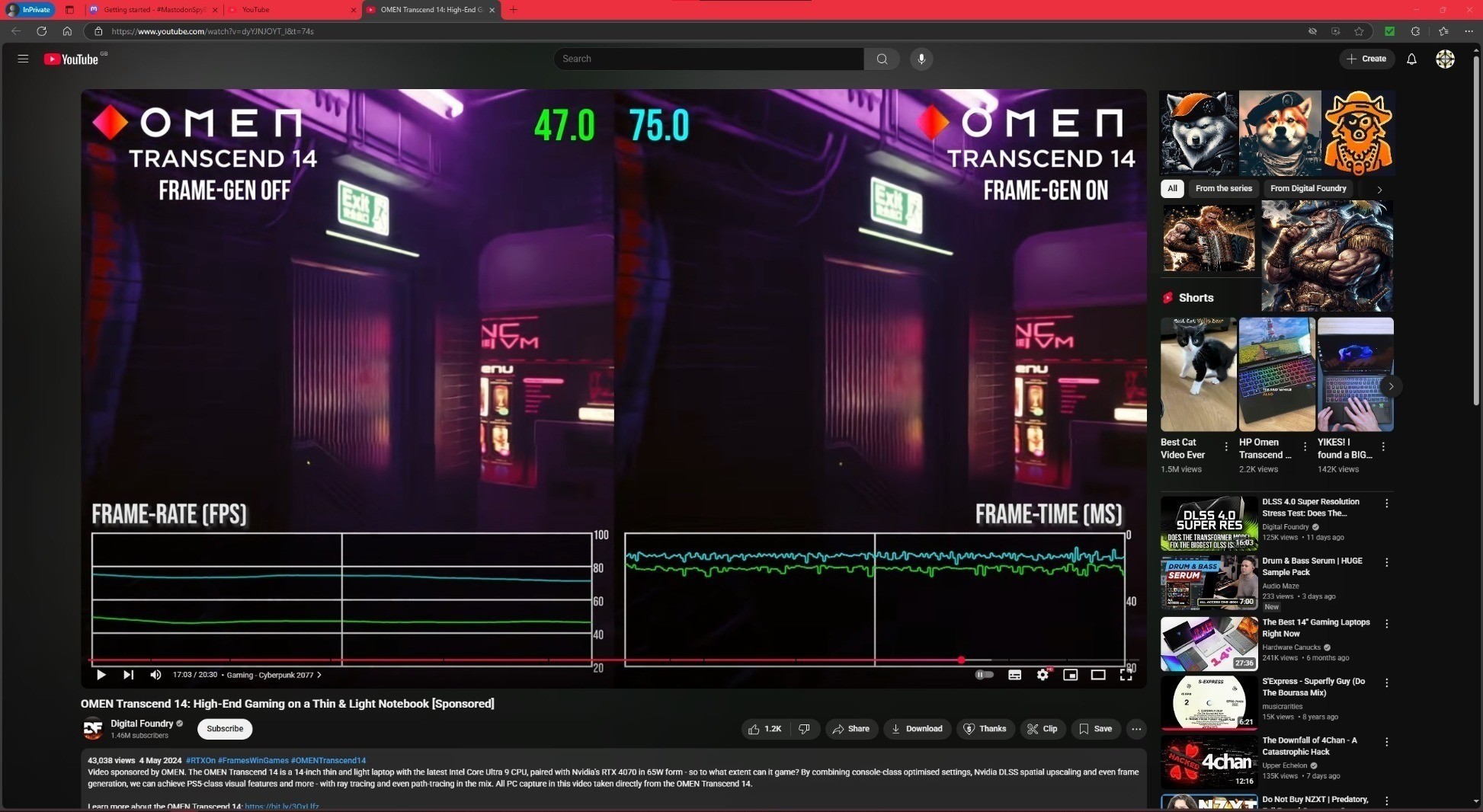Viewport: 1483px width, 812px height.
Task: Click the #RTXOn hashtag
Action: [200, 760]
